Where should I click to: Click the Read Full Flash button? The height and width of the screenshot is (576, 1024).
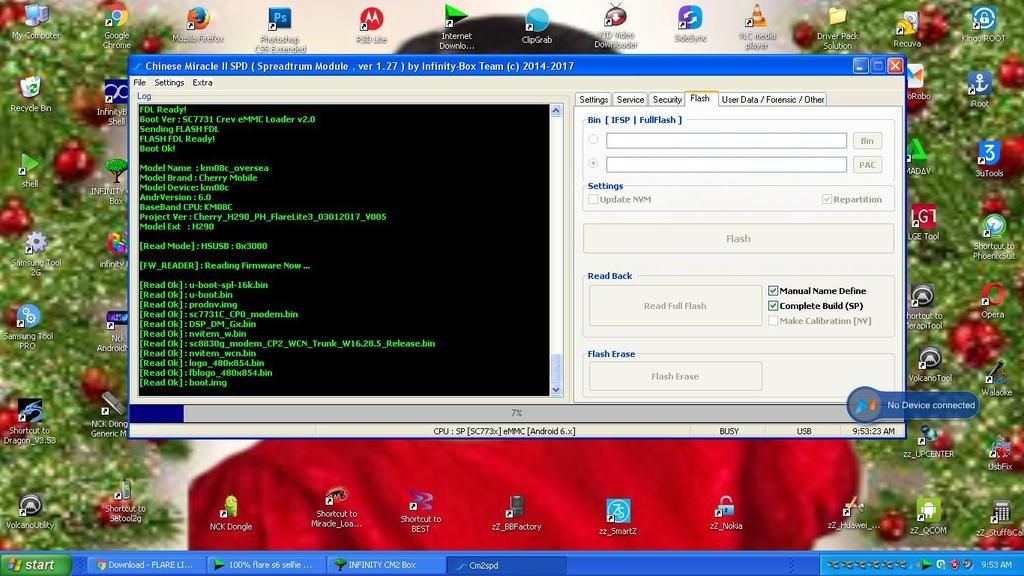[675, 306]
